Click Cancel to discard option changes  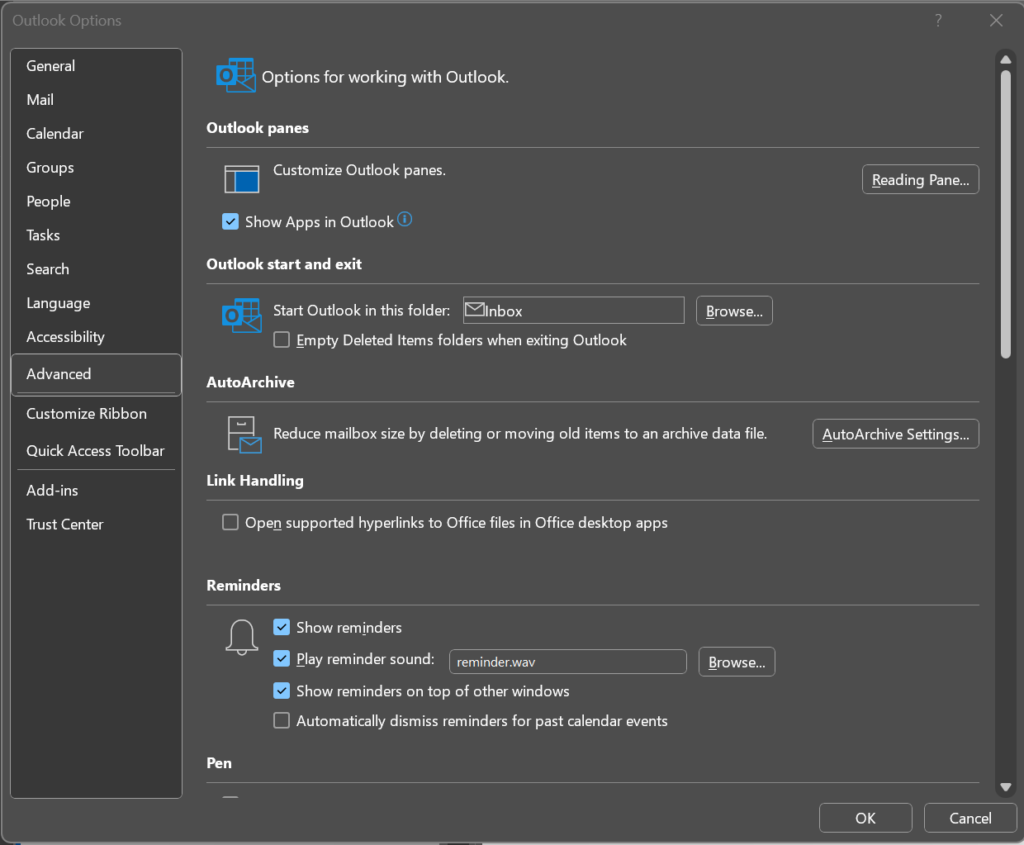970,818
